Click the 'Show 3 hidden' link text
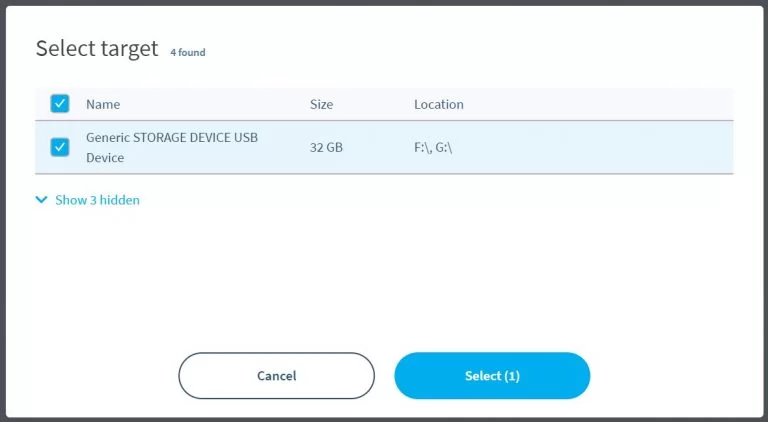Image resolution: width=768 pixels, height=422 pixels. 97,200
